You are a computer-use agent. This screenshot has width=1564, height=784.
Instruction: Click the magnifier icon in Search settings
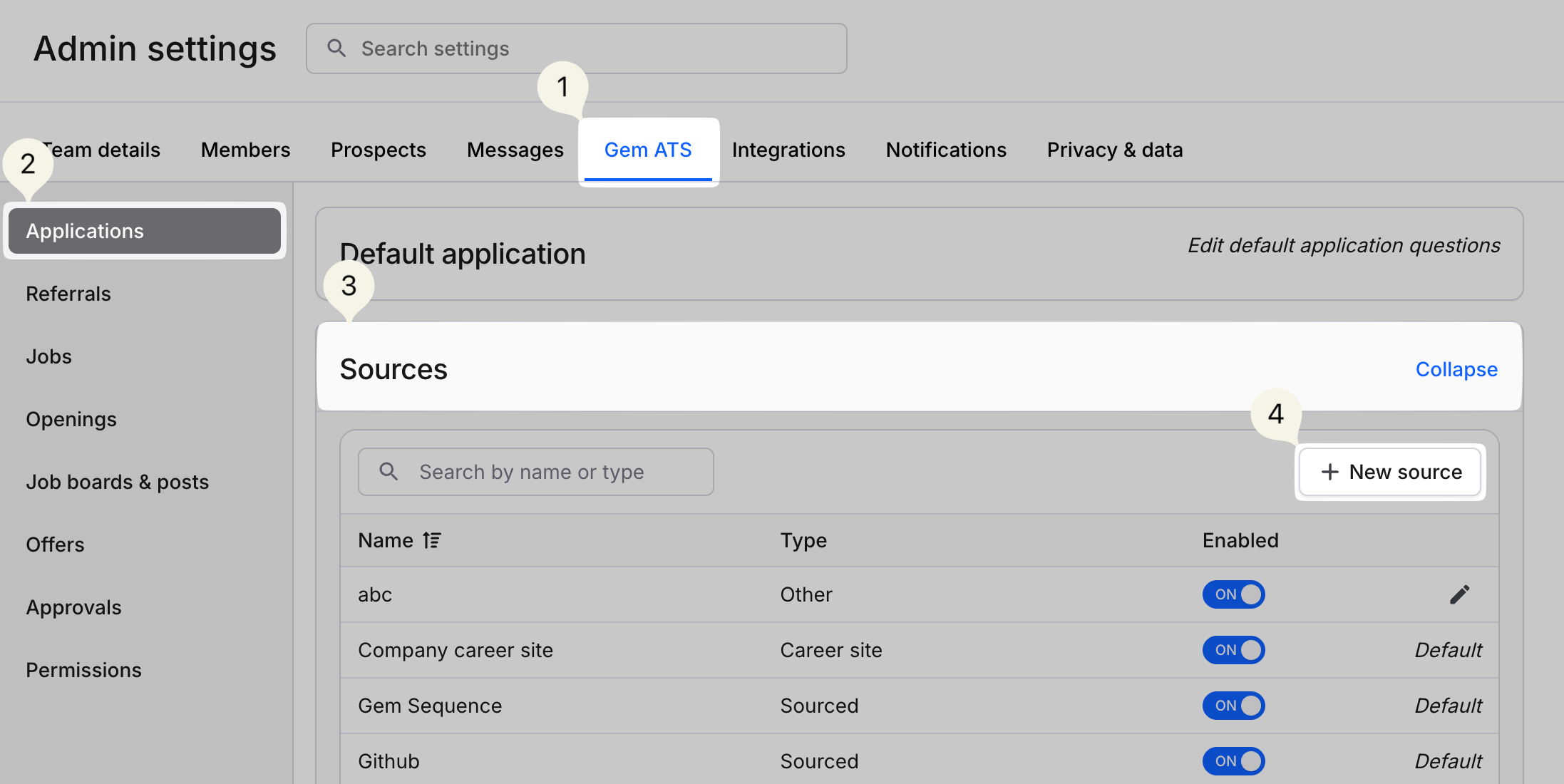pyautogui.click(x=336, y=48)
